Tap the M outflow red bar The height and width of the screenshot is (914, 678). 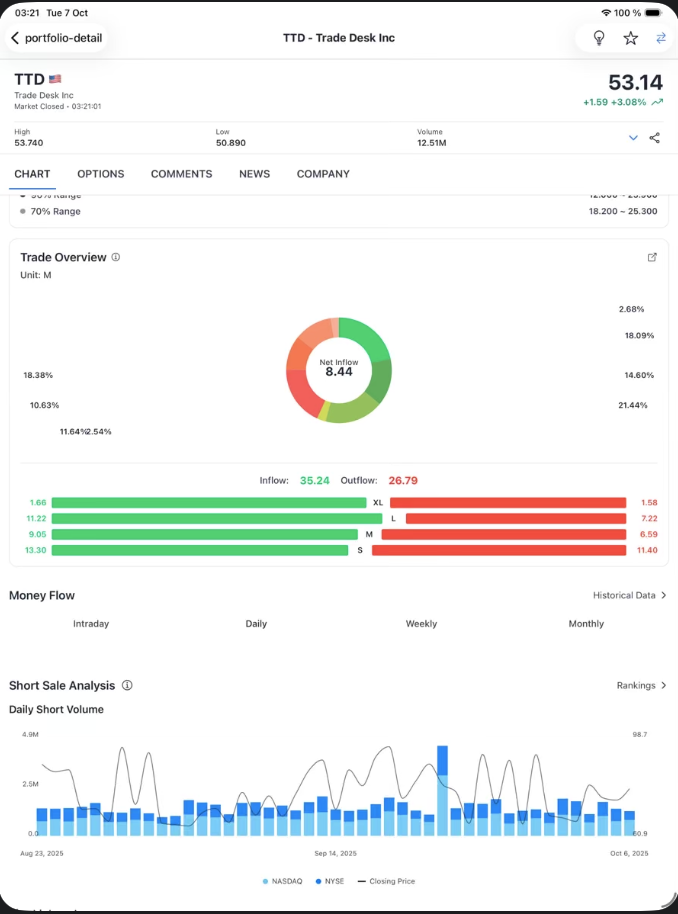[x=504, y=535]
